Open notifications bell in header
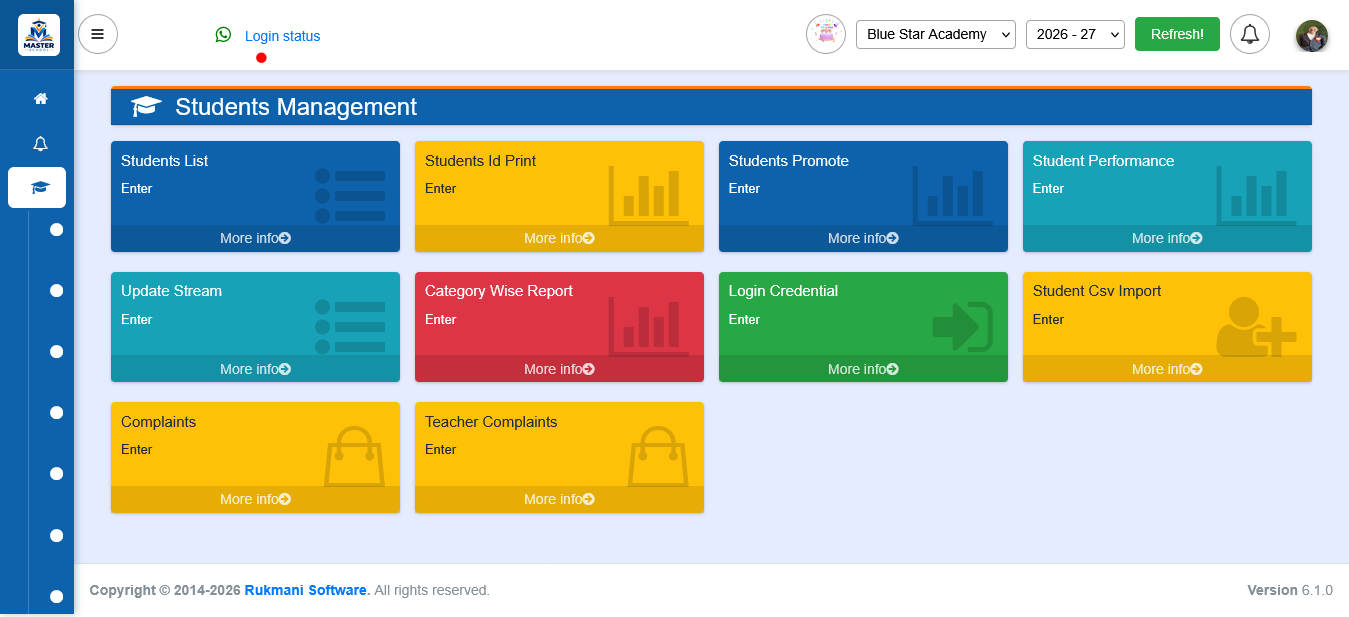Image resolution: width=1349 pixels, height=617 pixels. coord(1250,34)
